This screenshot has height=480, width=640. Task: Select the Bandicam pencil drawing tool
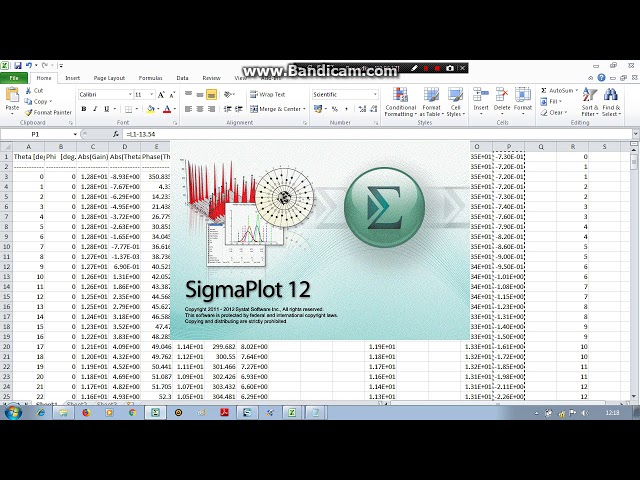[x=414, y=68]
